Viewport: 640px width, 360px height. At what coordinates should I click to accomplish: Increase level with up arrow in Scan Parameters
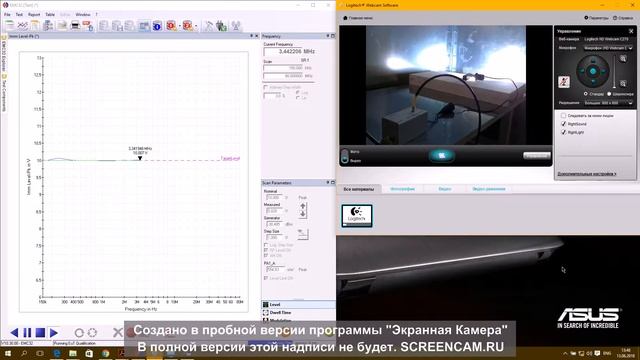[x=303, y=206]
